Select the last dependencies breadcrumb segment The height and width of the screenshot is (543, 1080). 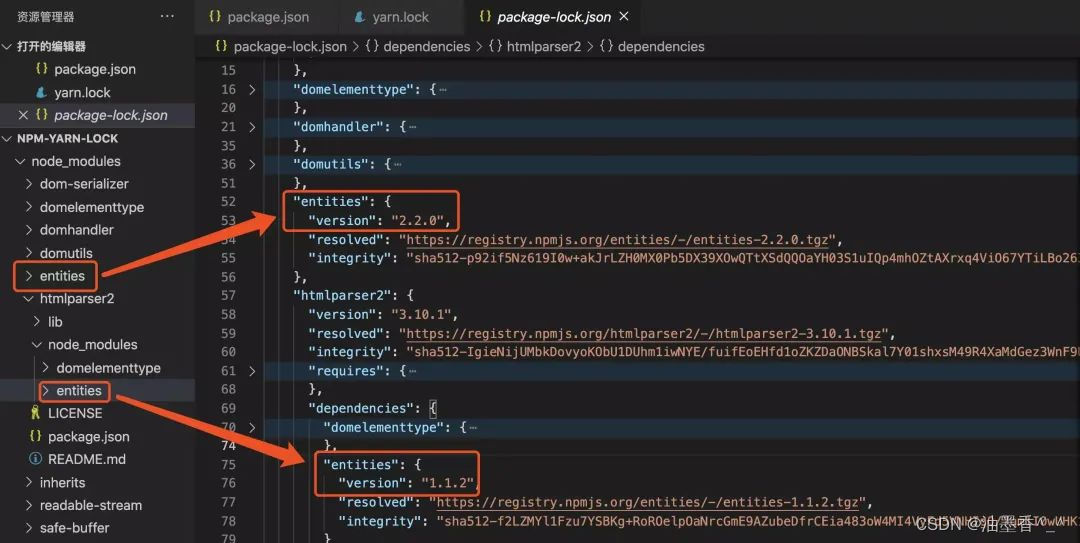[x=661, y=46]
